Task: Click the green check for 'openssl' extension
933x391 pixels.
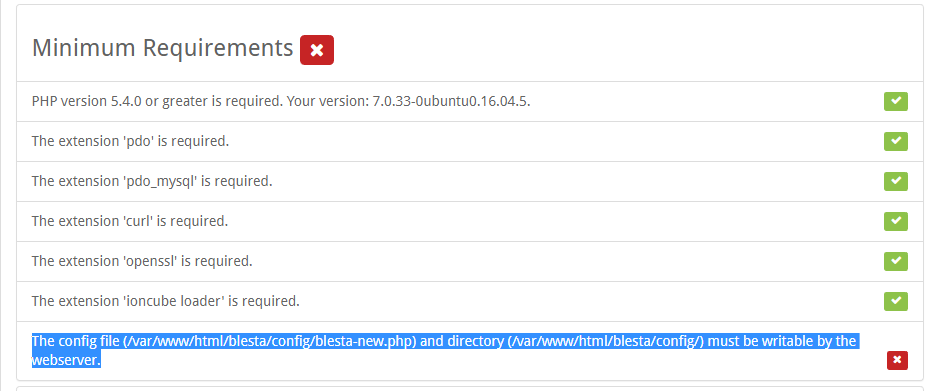Action: click(896, 261)
